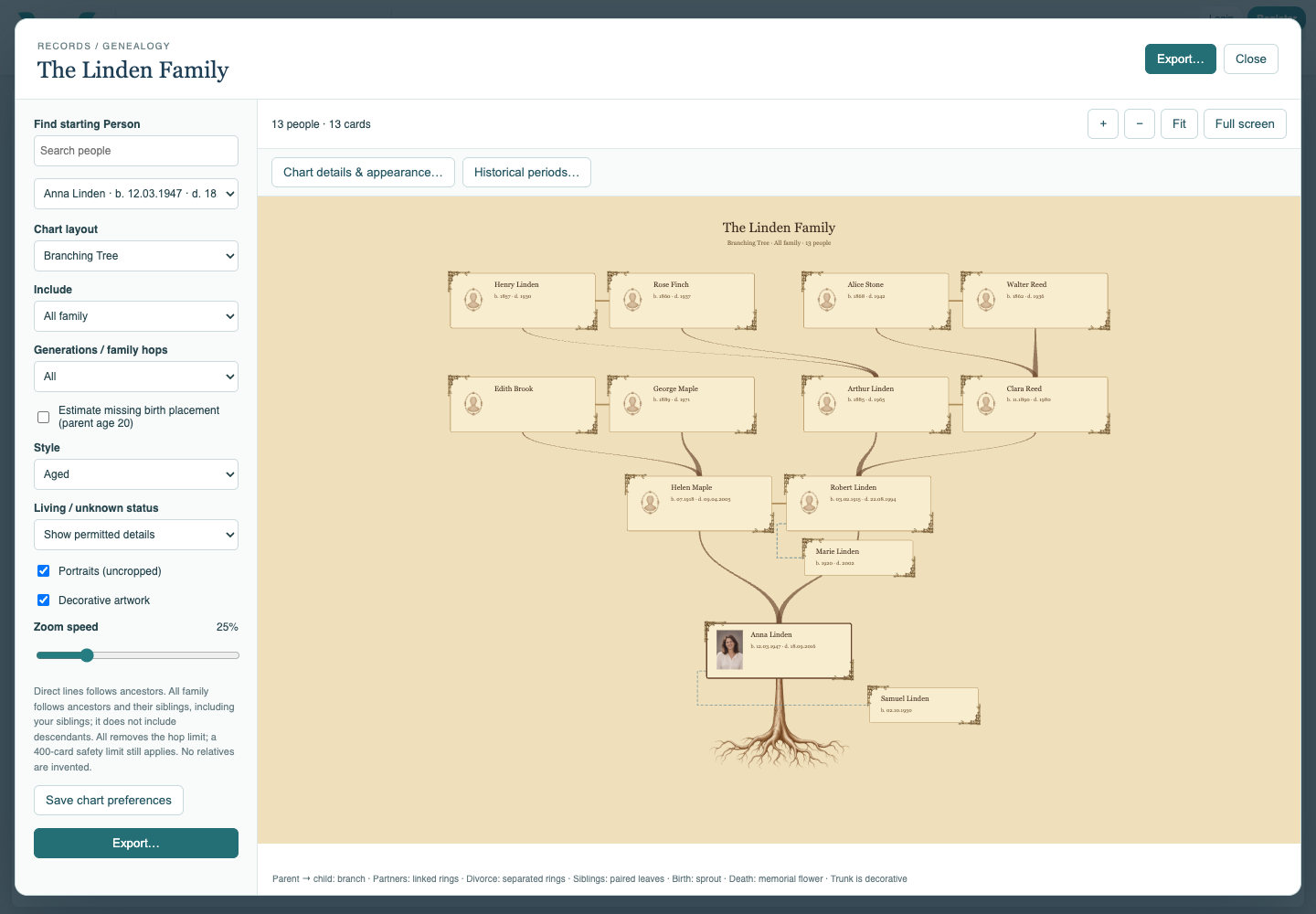This screenshot has height=914, width=1316.
Task: Open the Generations / family hops dropdown
Action: click(136, 377)
